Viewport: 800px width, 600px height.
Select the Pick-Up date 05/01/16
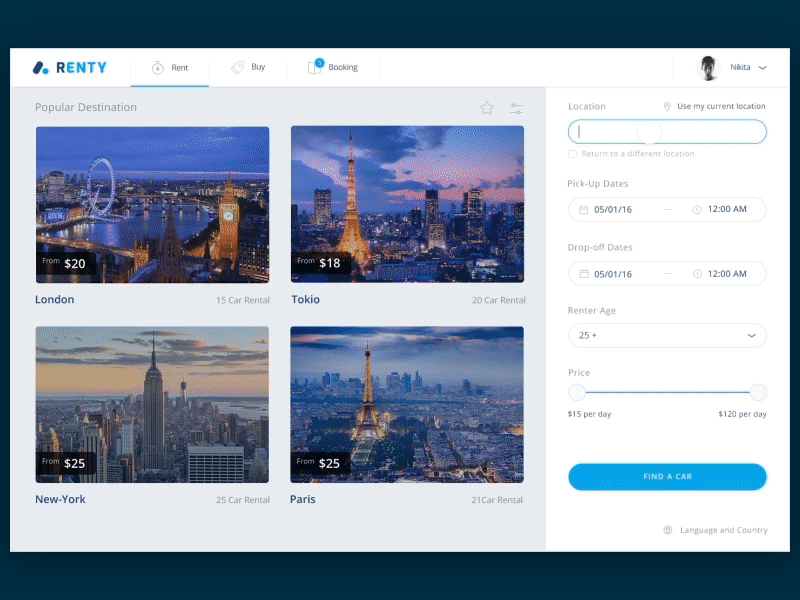[x=613, y=210]
